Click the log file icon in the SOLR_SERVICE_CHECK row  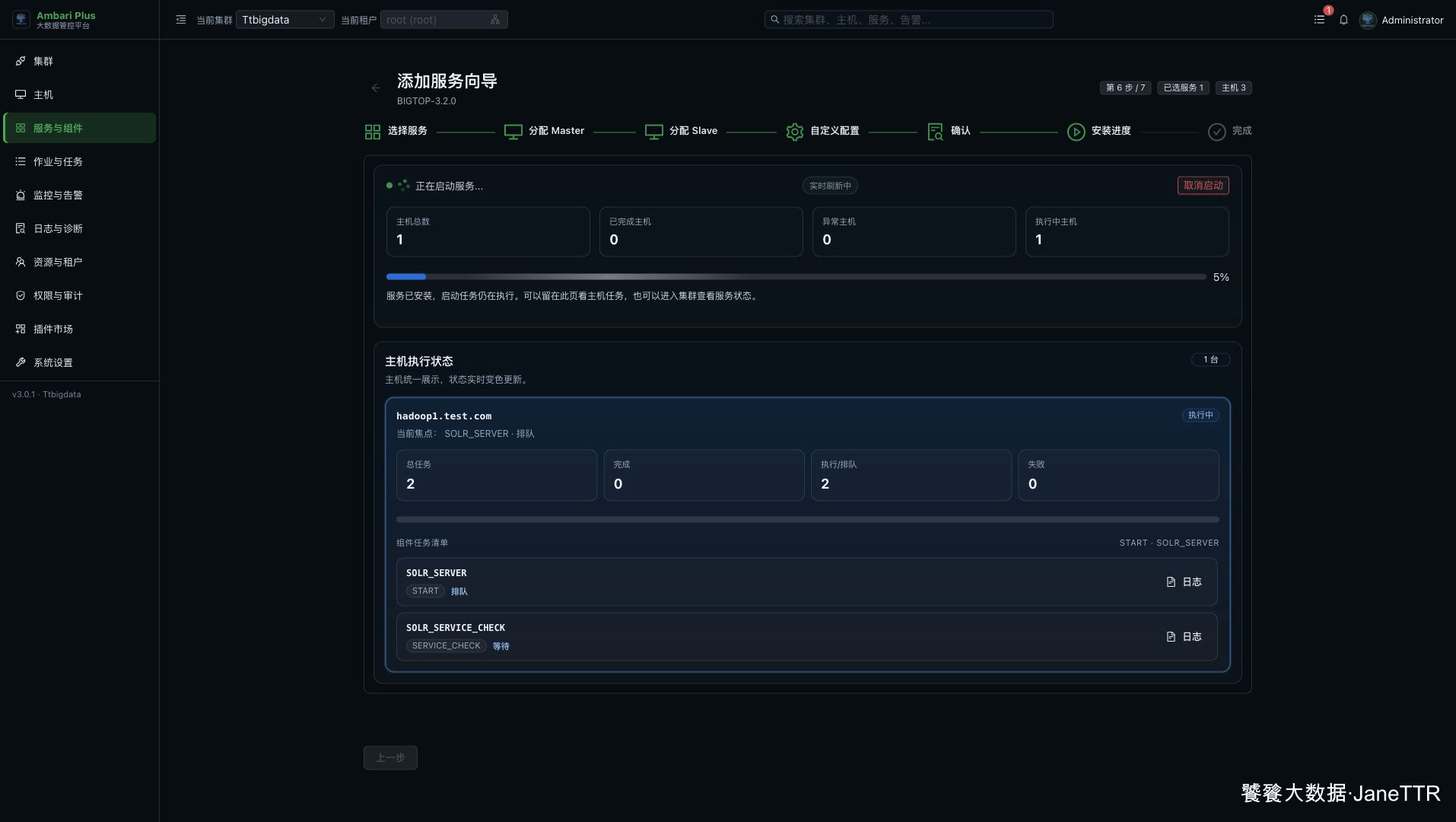pos(1171,637)
